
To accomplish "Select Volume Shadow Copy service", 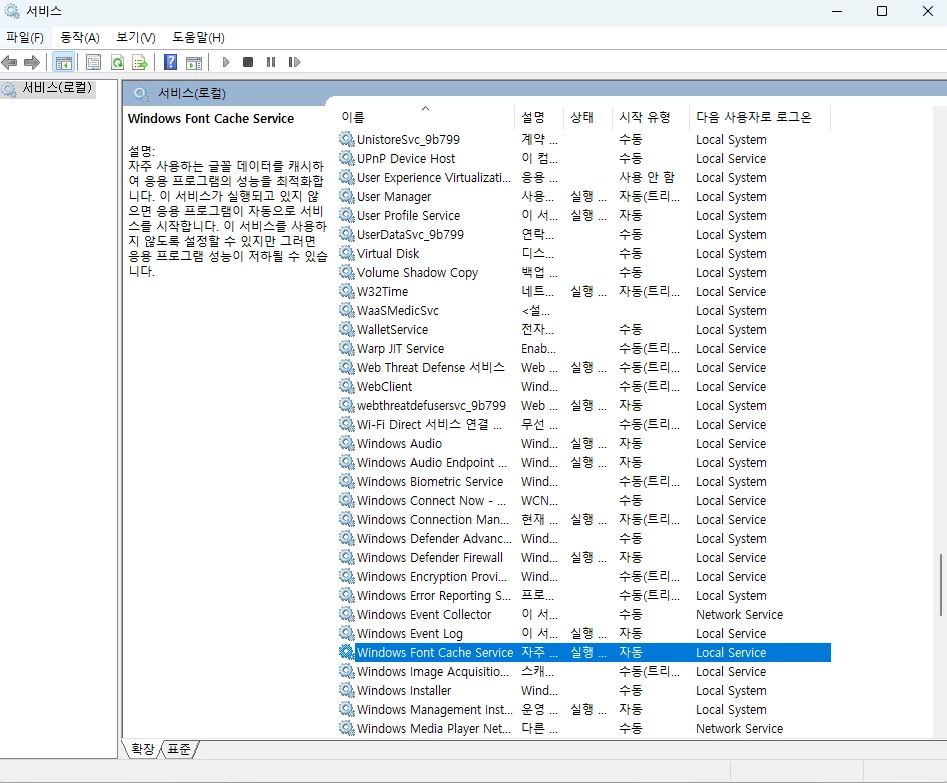I will pos(584,272).
